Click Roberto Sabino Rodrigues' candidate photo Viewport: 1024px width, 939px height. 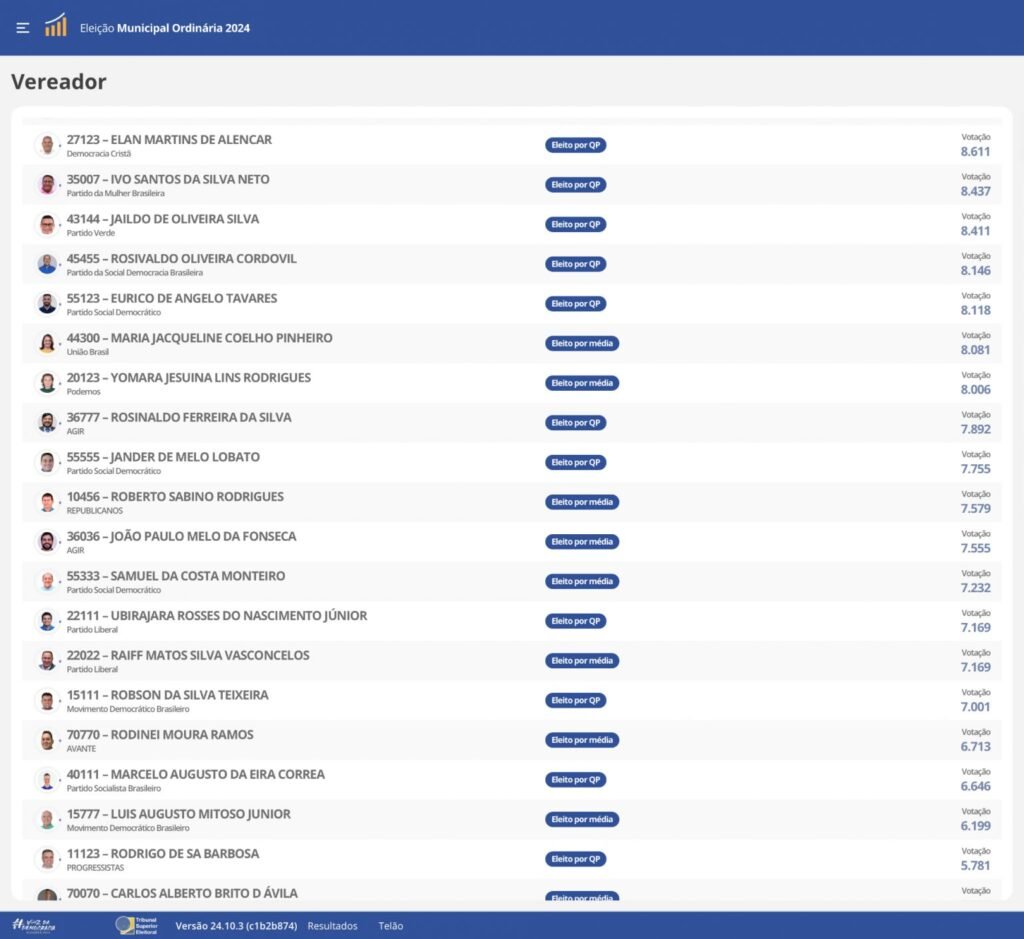tap(47, 502)
